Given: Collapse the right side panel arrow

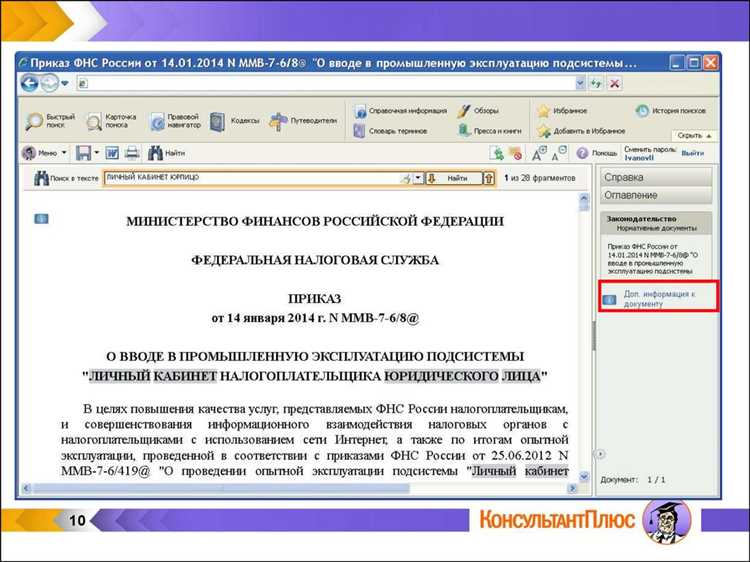Looking at the screenshot, I should coord(600,454).
